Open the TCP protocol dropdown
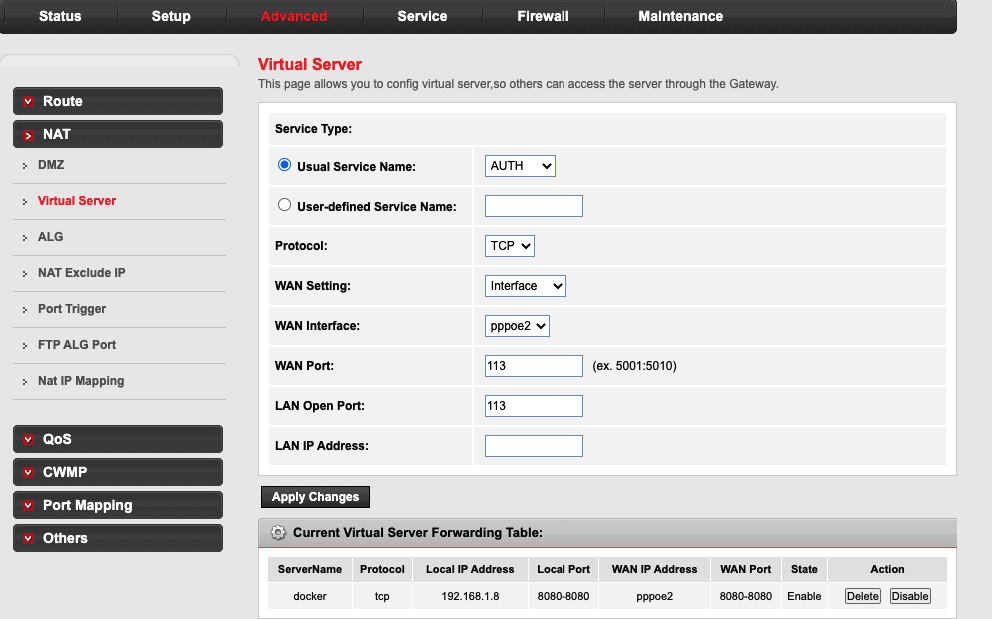992x619 pixels. 510,246
